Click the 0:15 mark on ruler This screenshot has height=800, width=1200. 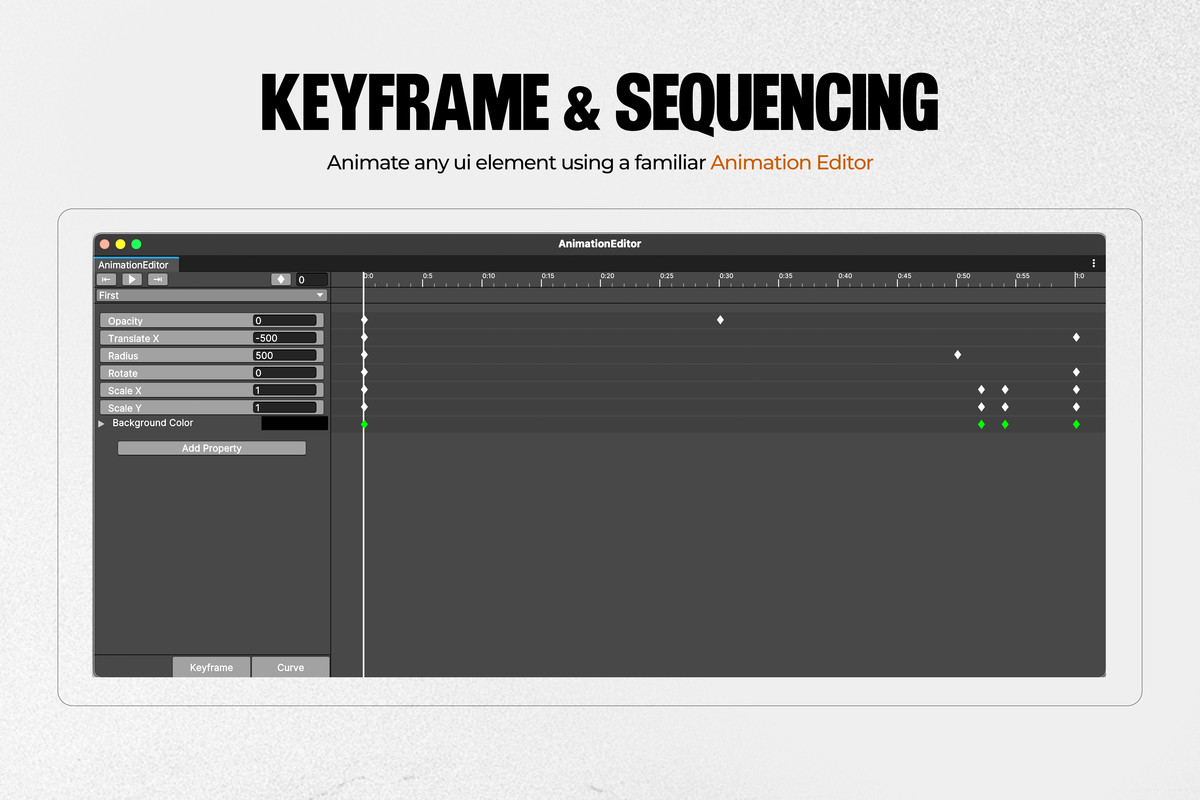[548, 276]
